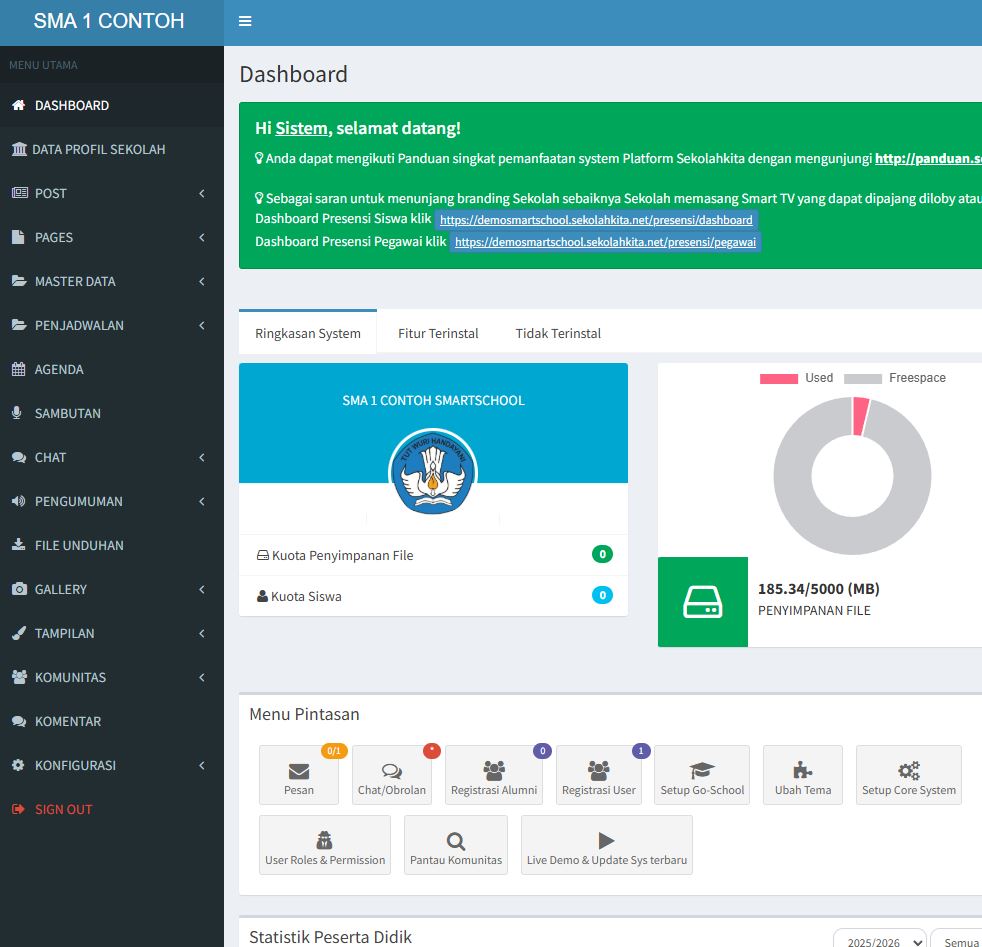The image size is (982, 947).
Task: Open the presensi/dashboard link
Action: (596, 220)
